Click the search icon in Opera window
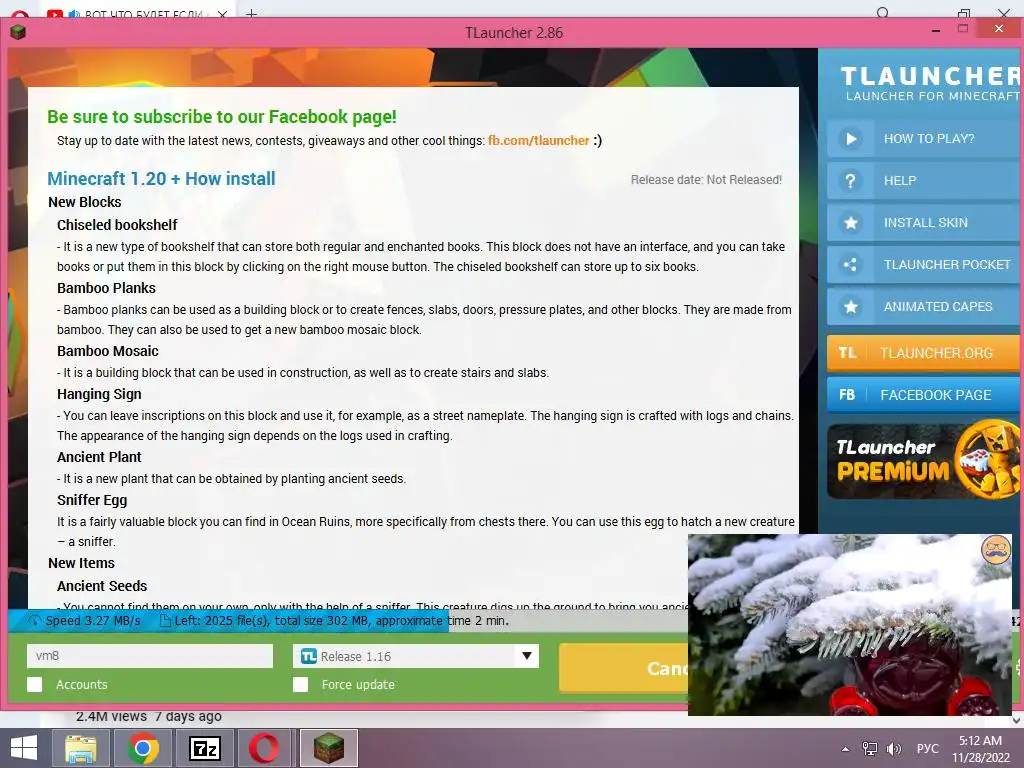Image resolution: width=1024 pixels, height=768 pixels. [x=883, y=13]
